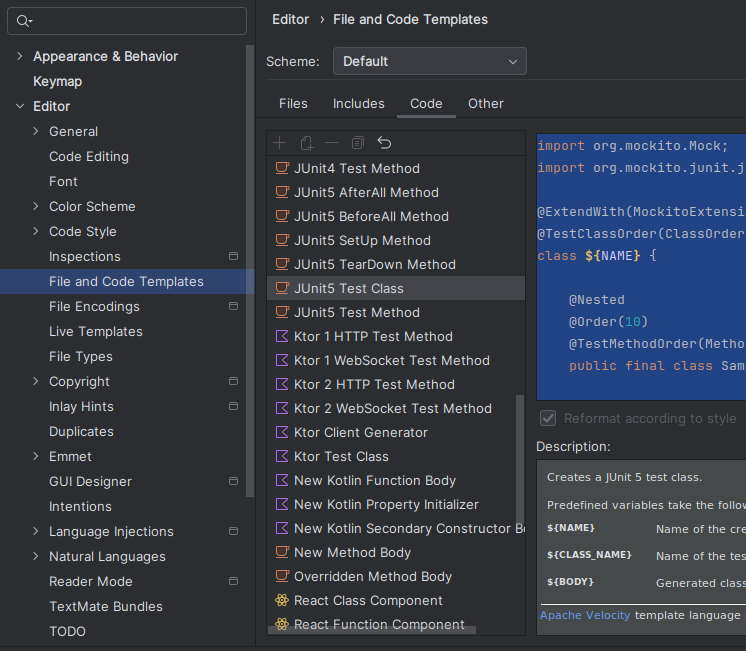The image size is (746, 651).
Task: Click the Revert to Original Template arrow
Action: coord(384,143)
